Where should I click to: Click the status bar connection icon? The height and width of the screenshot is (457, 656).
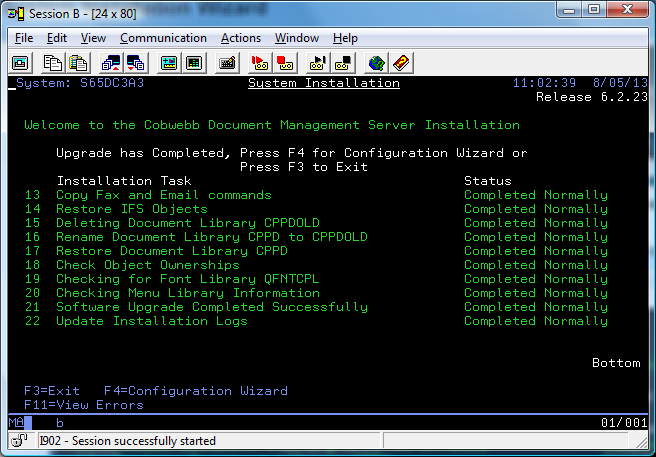pos(19,440)
